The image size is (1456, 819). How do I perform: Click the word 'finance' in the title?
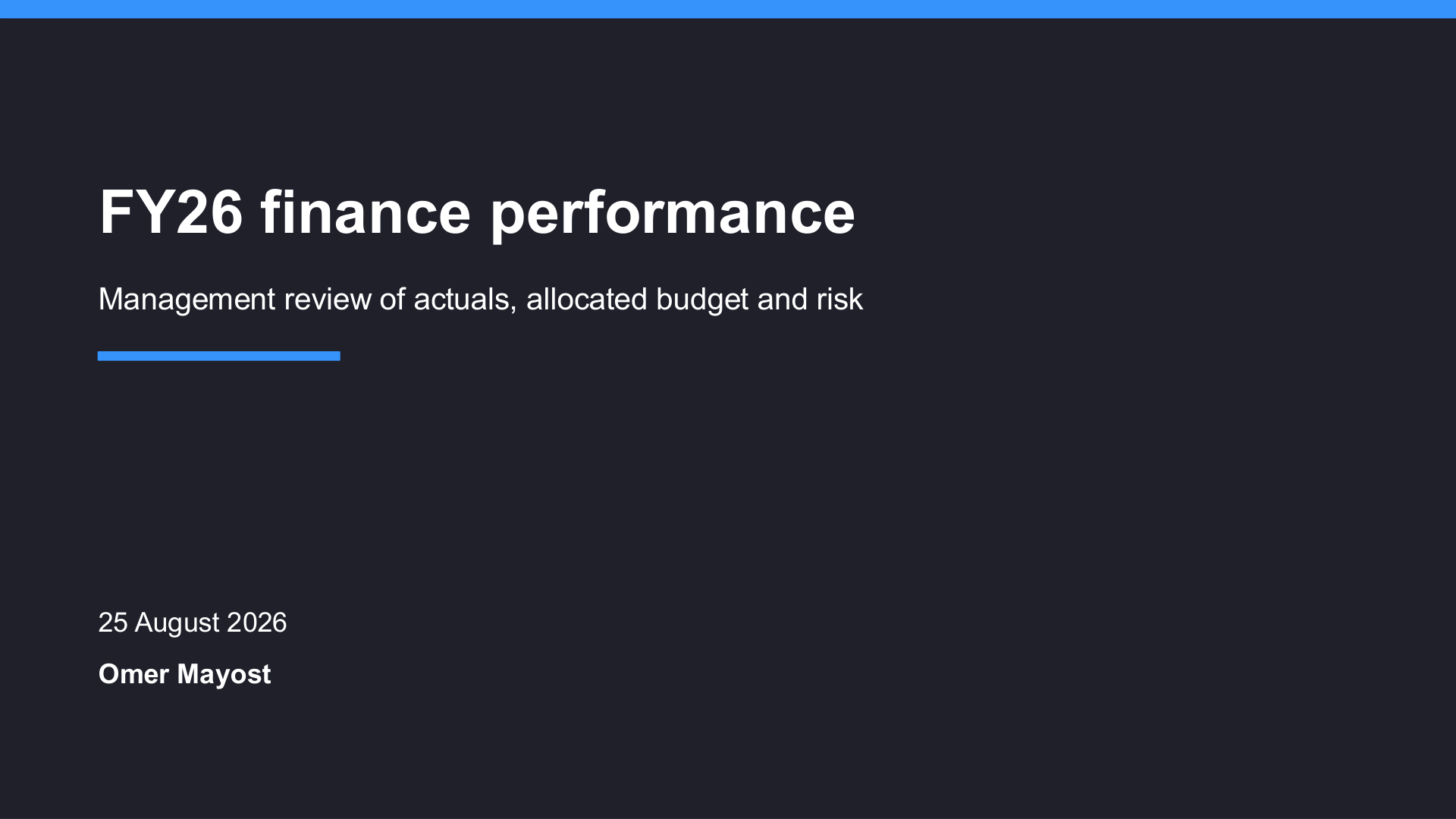(x=366, y=212)
